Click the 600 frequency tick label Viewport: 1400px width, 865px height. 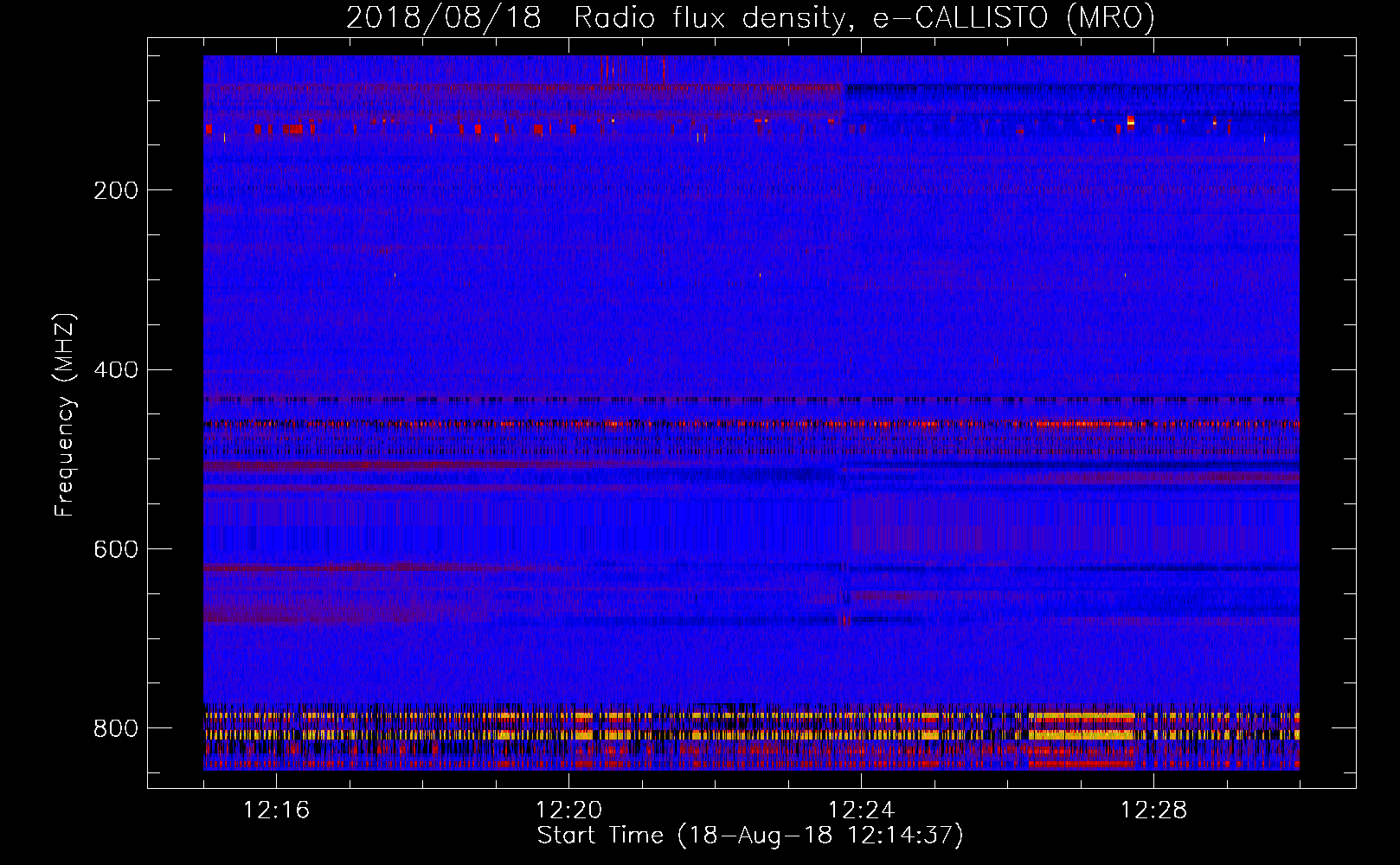[115, 549]
